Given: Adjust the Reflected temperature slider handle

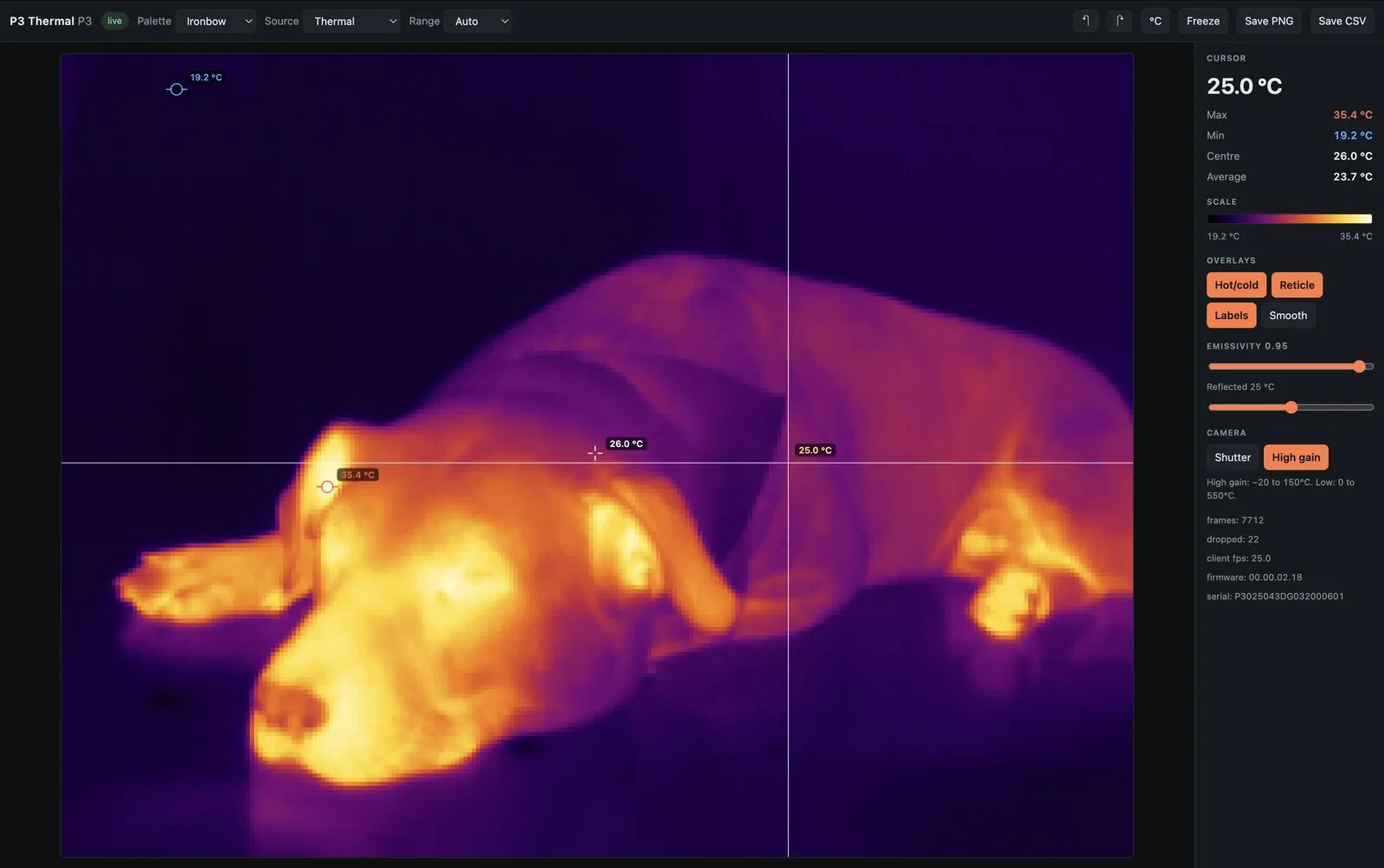Looking at the screenshot, I should [1291, 407].
